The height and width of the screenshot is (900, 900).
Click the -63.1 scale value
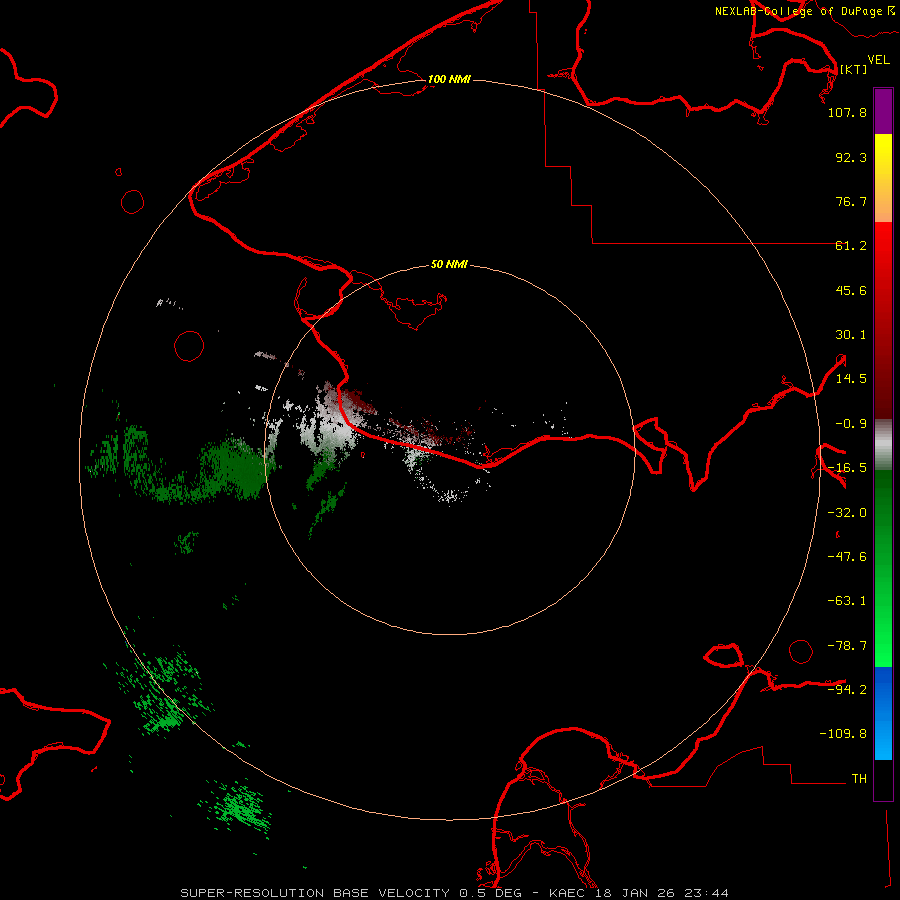pyautogui.click(x=847, y=601)
